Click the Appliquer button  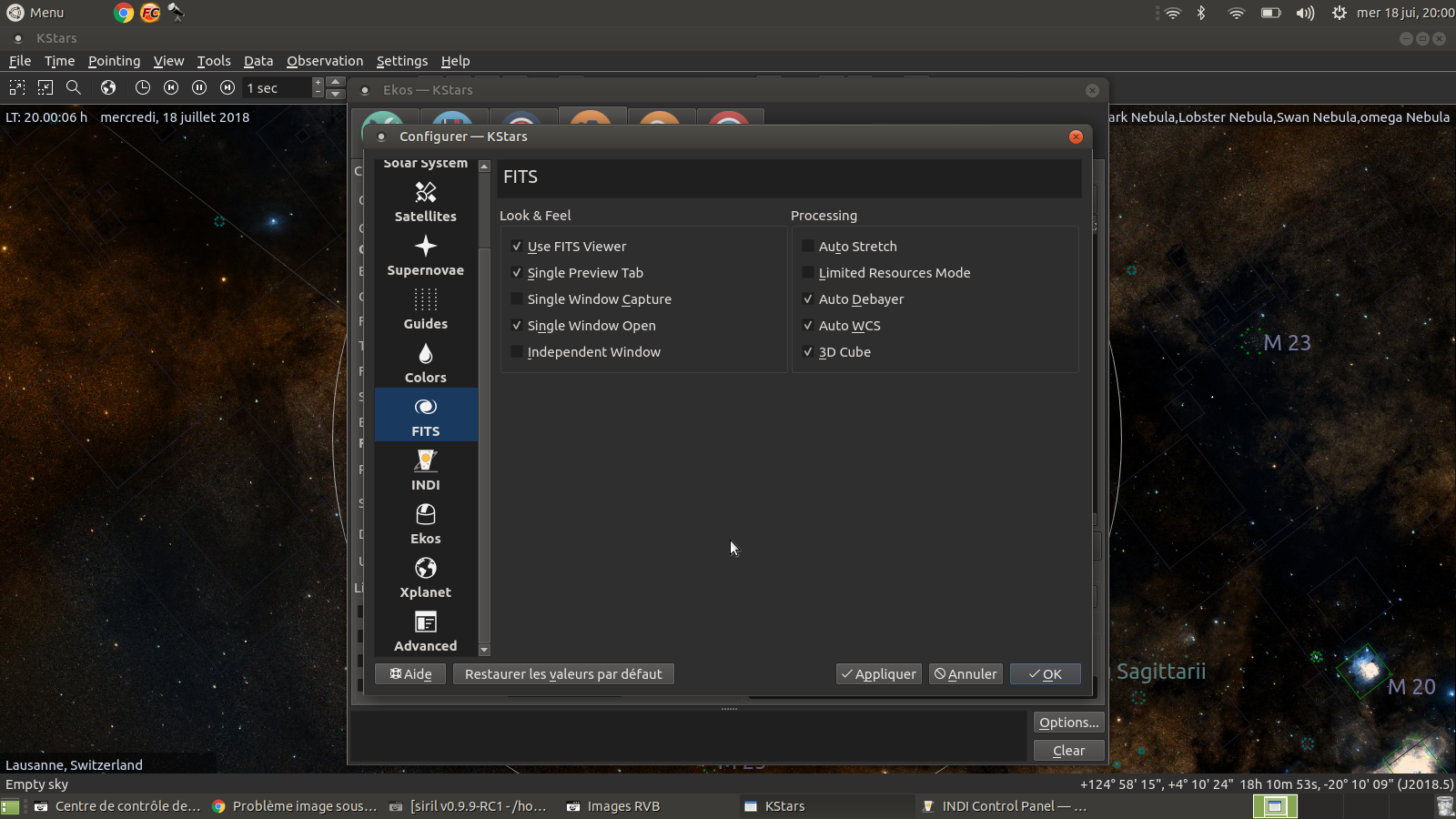click(x=879, y=674)
